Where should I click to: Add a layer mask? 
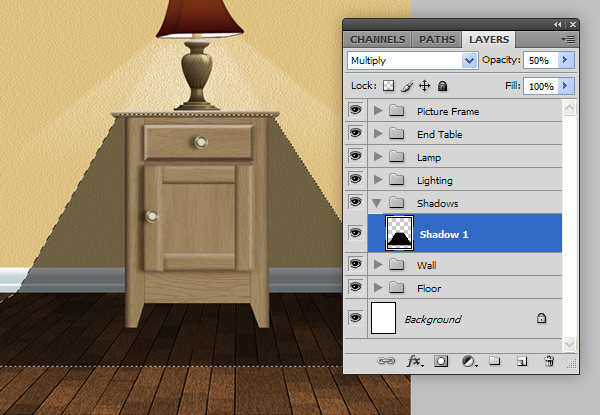tap(441, 362)
